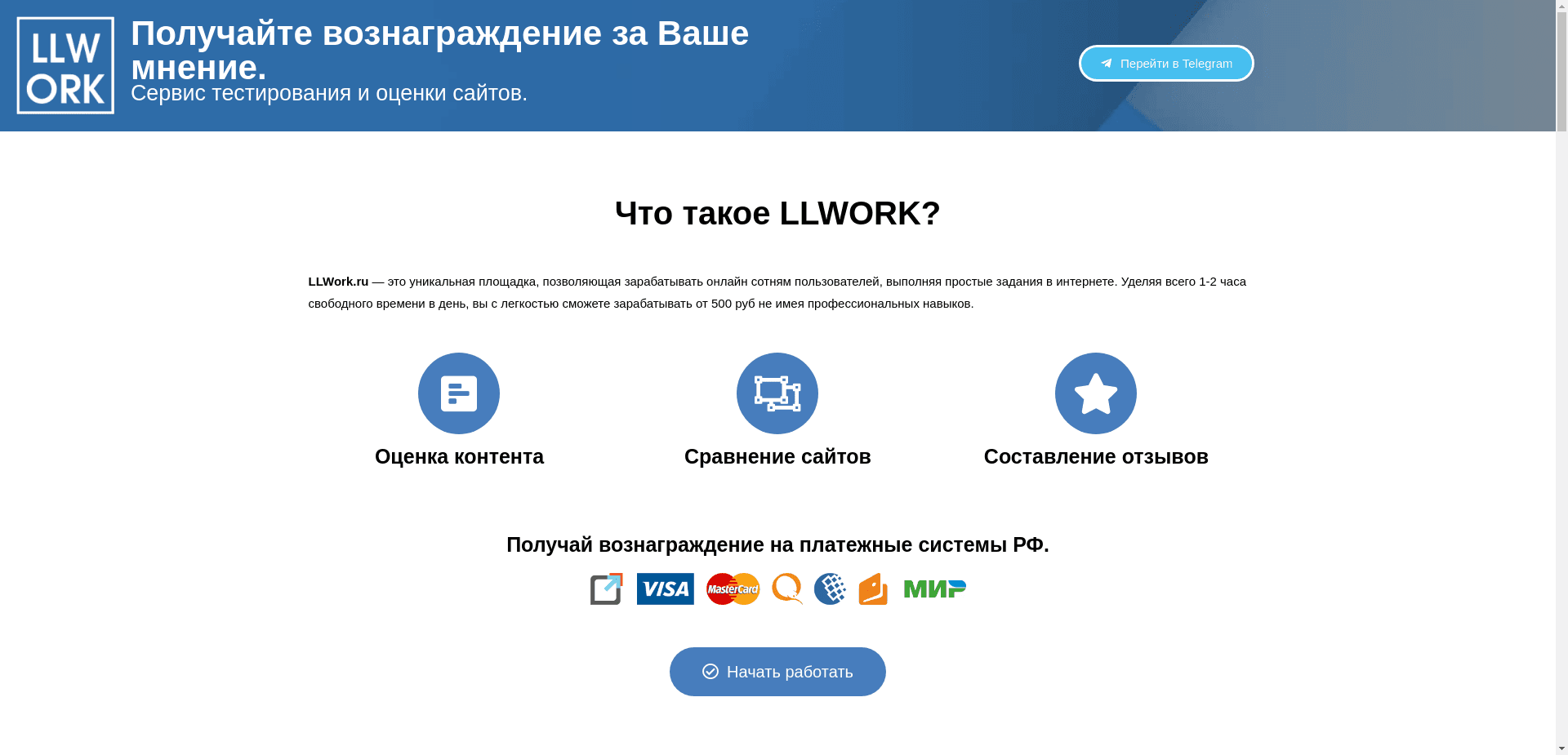
Task: Click the checkmark icon in Начать работать button
Action: point(710,671)
